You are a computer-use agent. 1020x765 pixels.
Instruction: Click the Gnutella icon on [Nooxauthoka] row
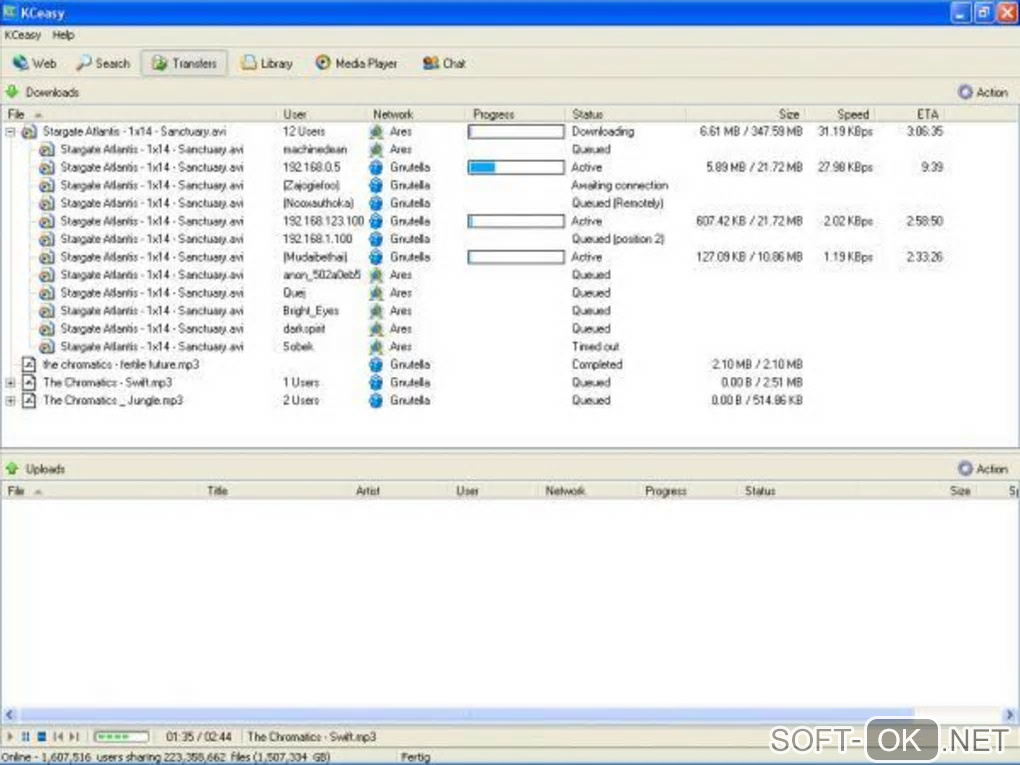coord(376,204)
